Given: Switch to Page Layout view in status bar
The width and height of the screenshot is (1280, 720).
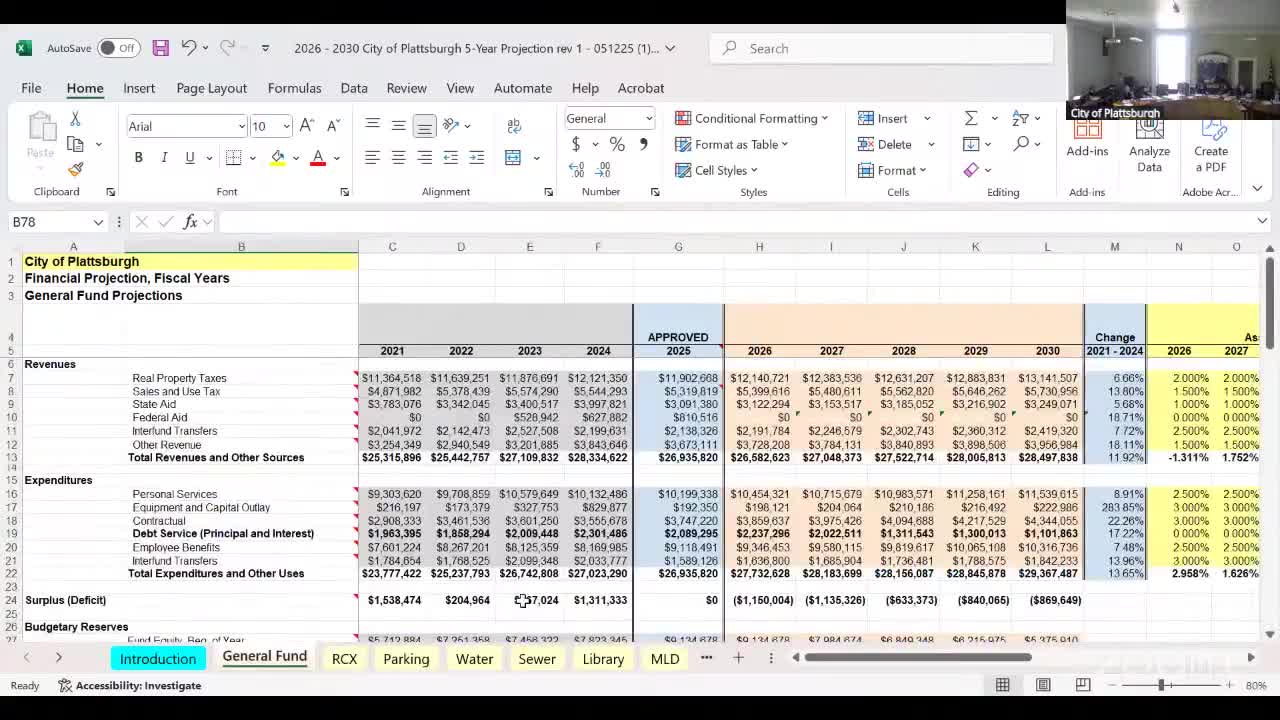Looking at the screenshot, I should coord(1043,685).
